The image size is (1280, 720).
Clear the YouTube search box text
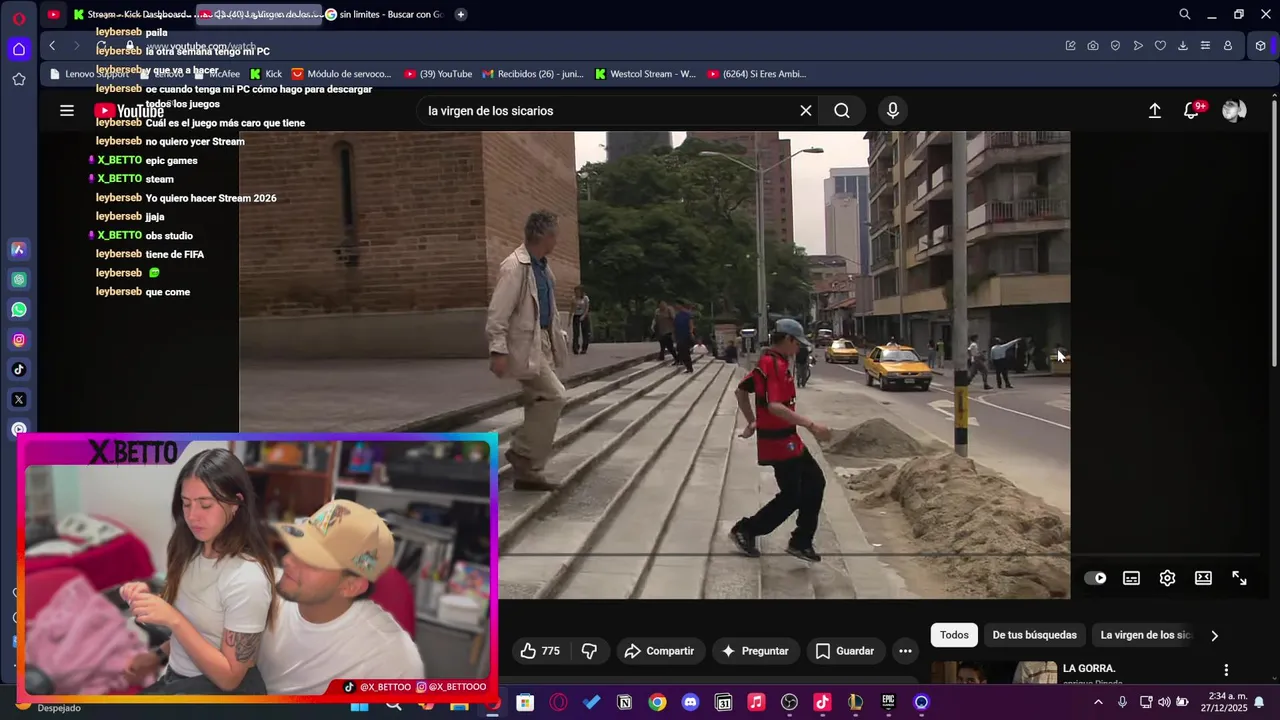(x=806, y=111)
